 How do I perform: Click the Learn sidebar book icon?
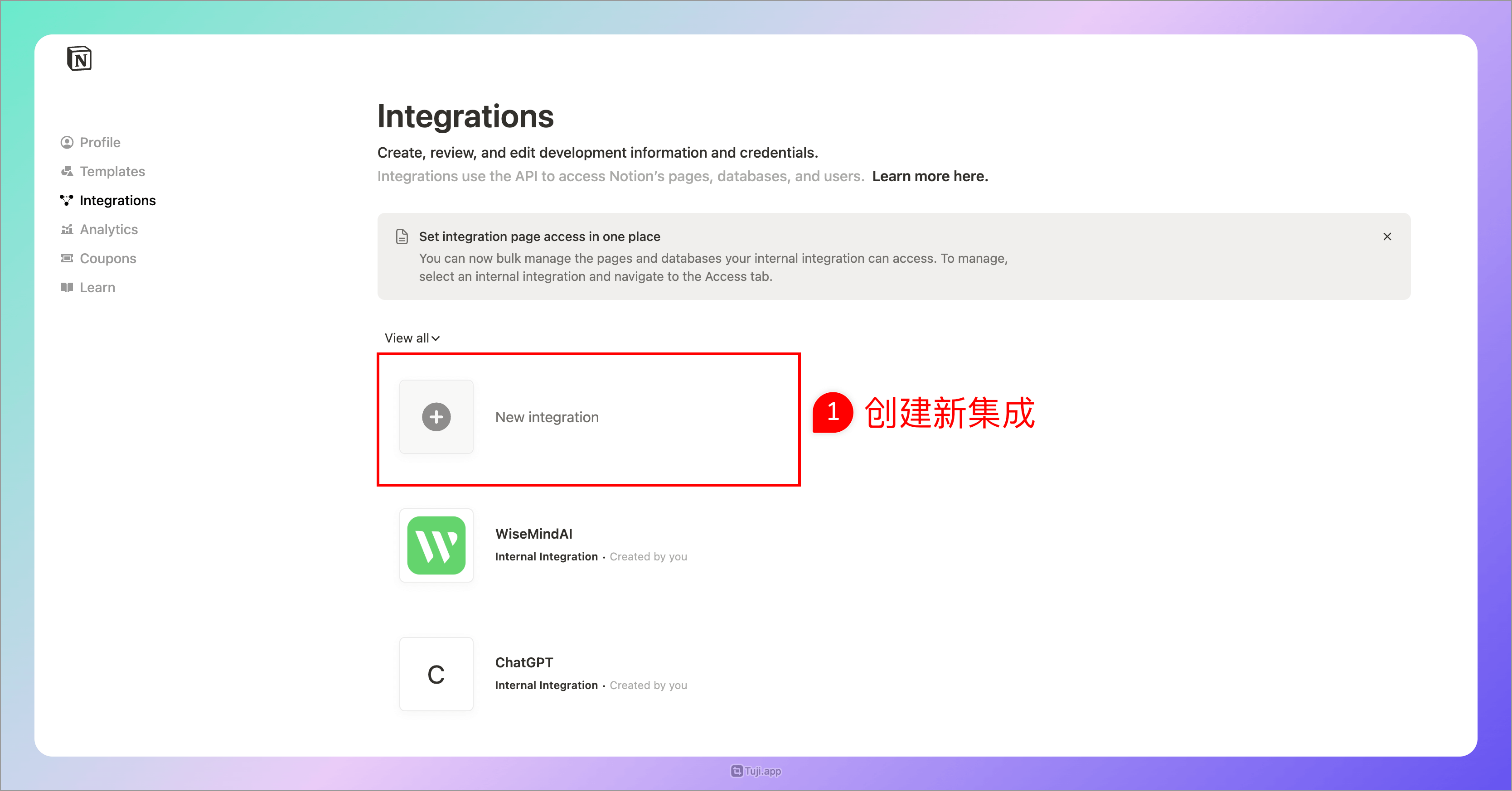coord(66,288)
